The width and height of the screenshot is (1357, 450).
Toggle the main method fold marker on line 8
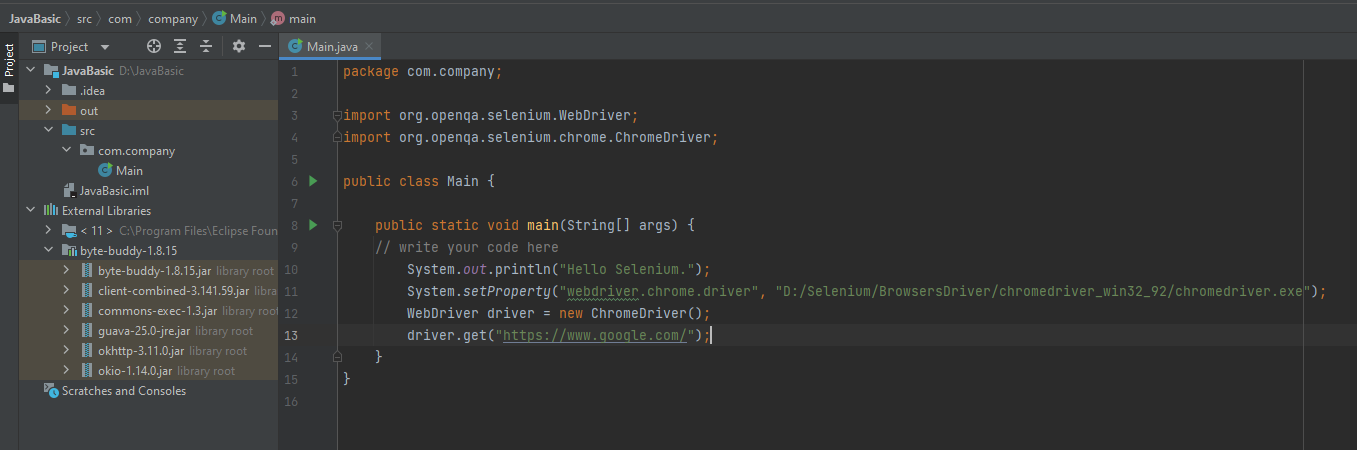click(337, 225)
